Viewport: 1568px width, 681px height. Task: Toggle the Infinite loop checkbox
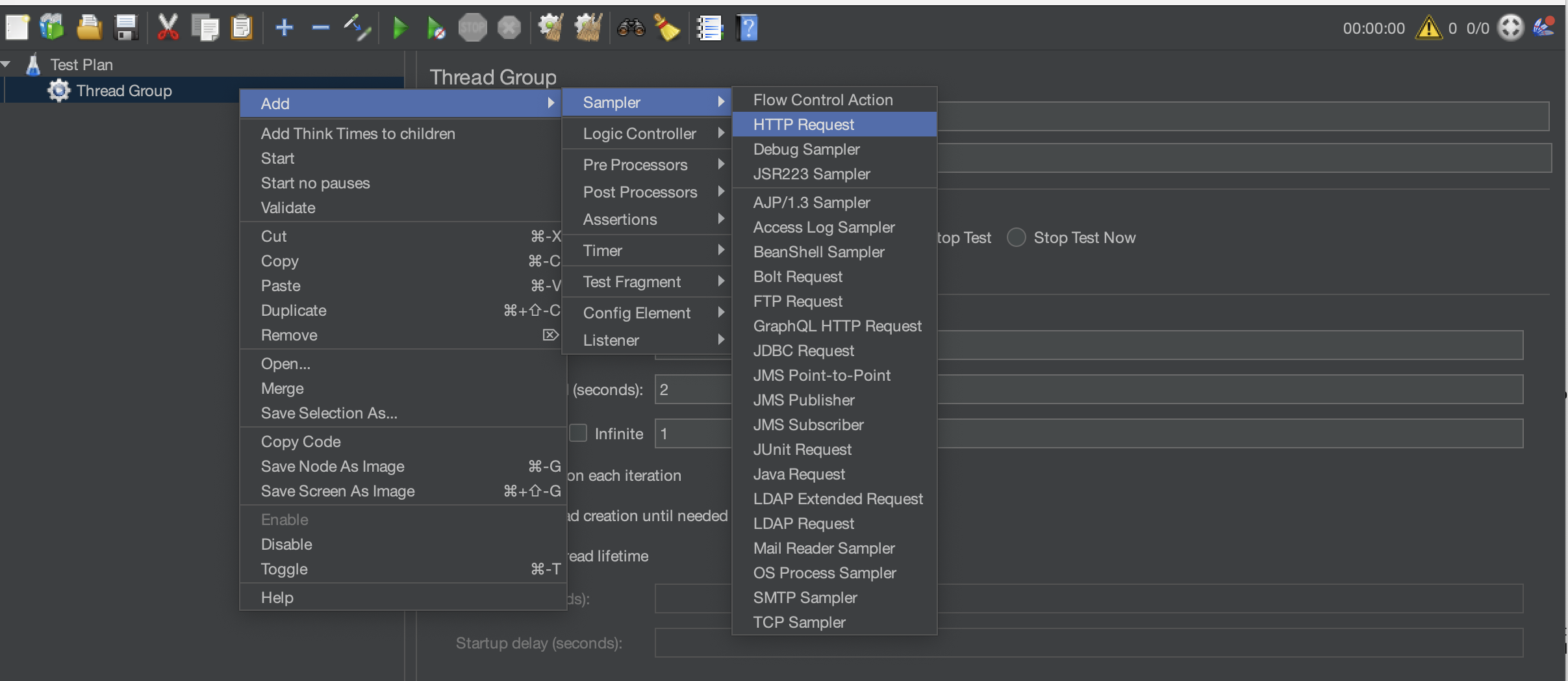[x=578, y=433]
